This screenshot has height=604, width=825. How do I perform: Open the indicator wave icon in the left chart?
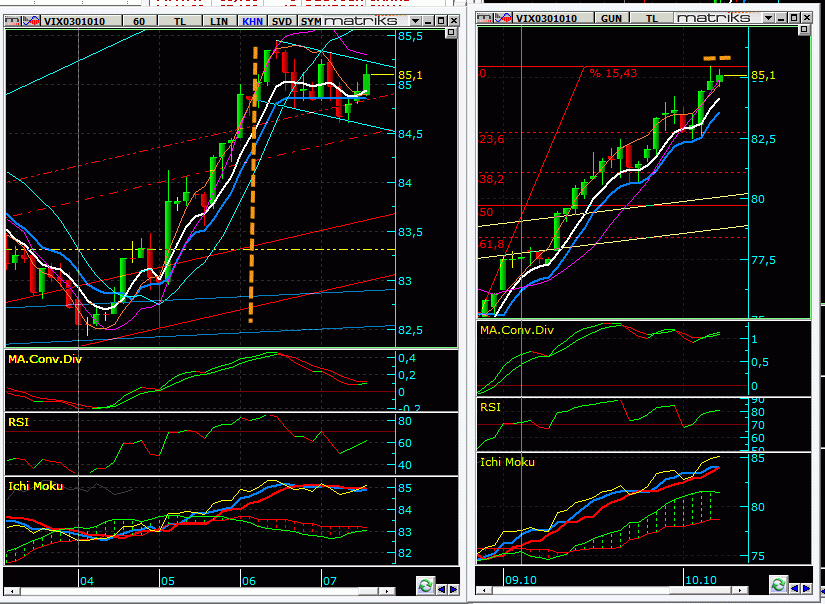[x=29, y=20]
